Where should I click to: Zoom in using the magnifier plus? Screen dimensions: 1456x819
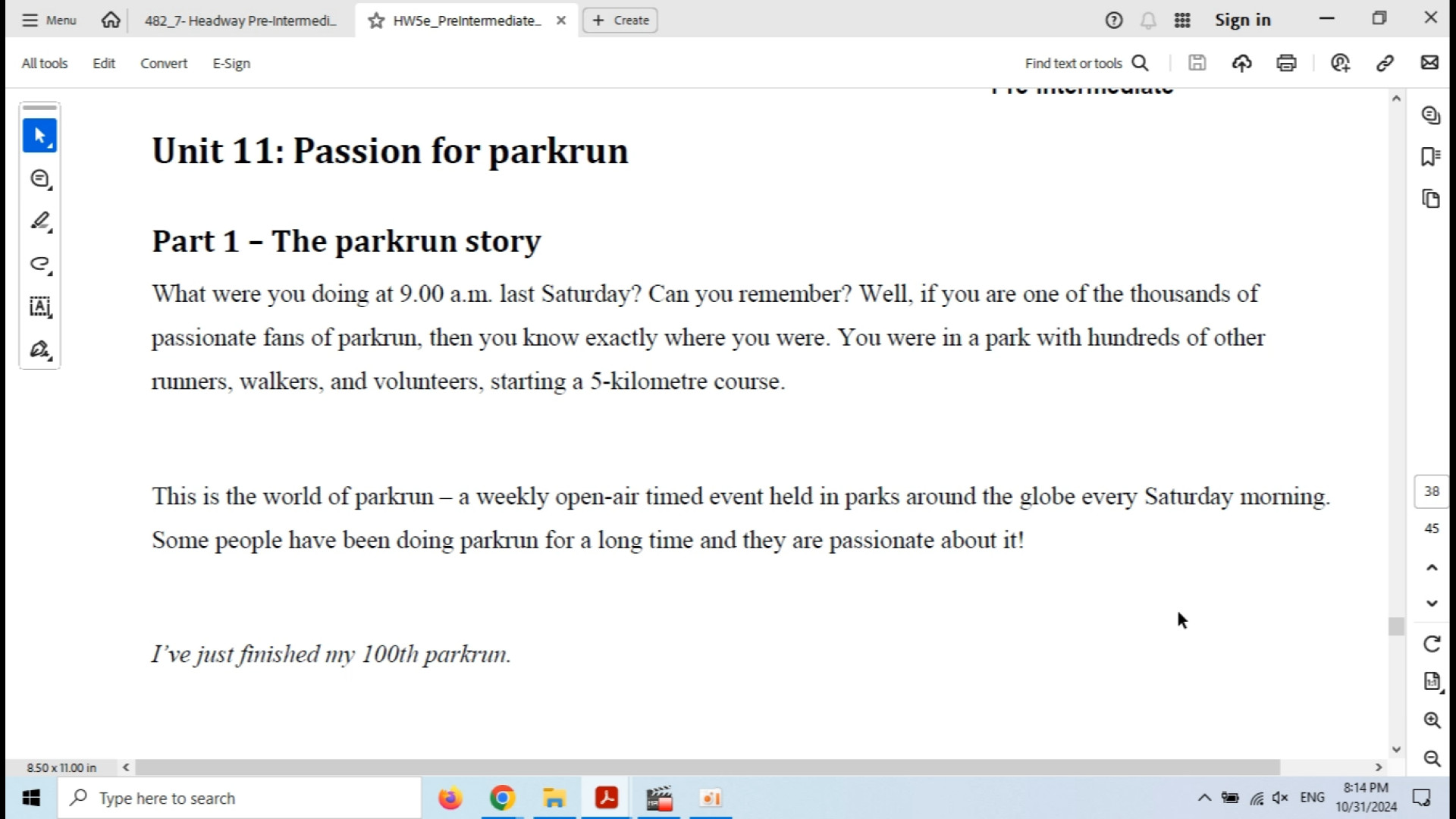[x=1431, y=720]
